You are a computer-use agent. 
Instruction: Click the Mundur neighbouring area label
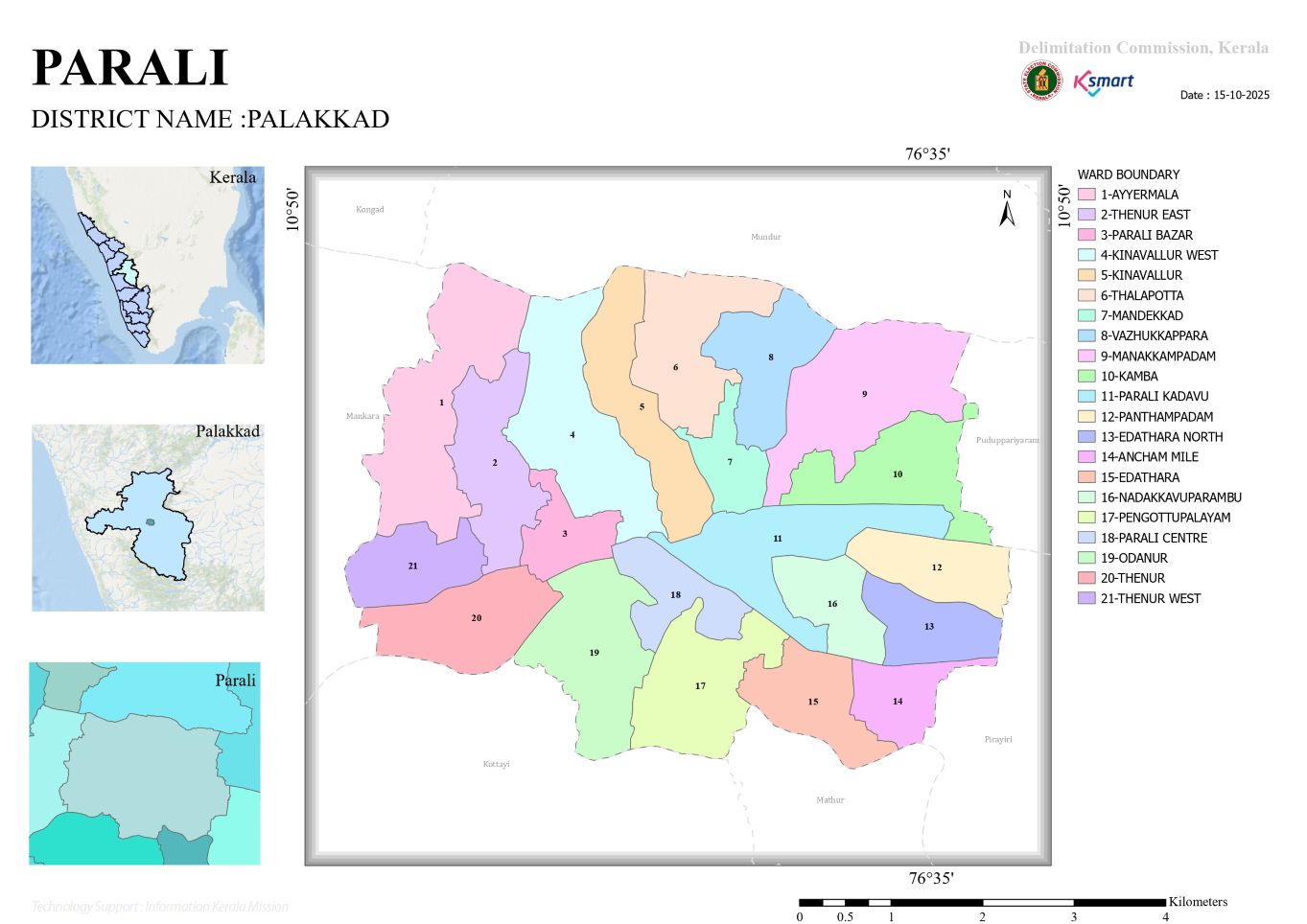[765, 237]
